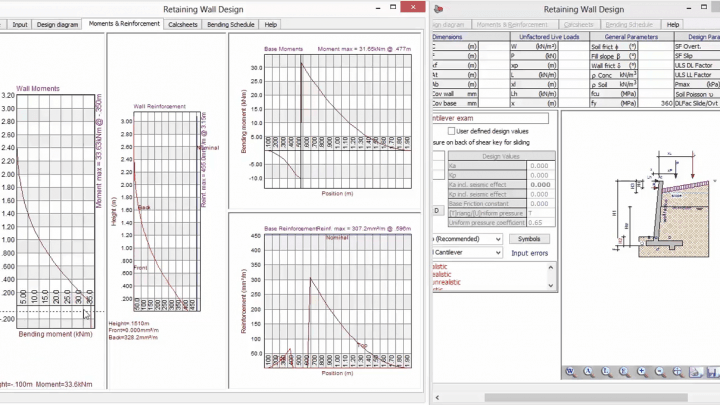Click the print drawing icon in diagram toolbar
Viewport: 720px width, 405px height.
click(x=696, y=371)
